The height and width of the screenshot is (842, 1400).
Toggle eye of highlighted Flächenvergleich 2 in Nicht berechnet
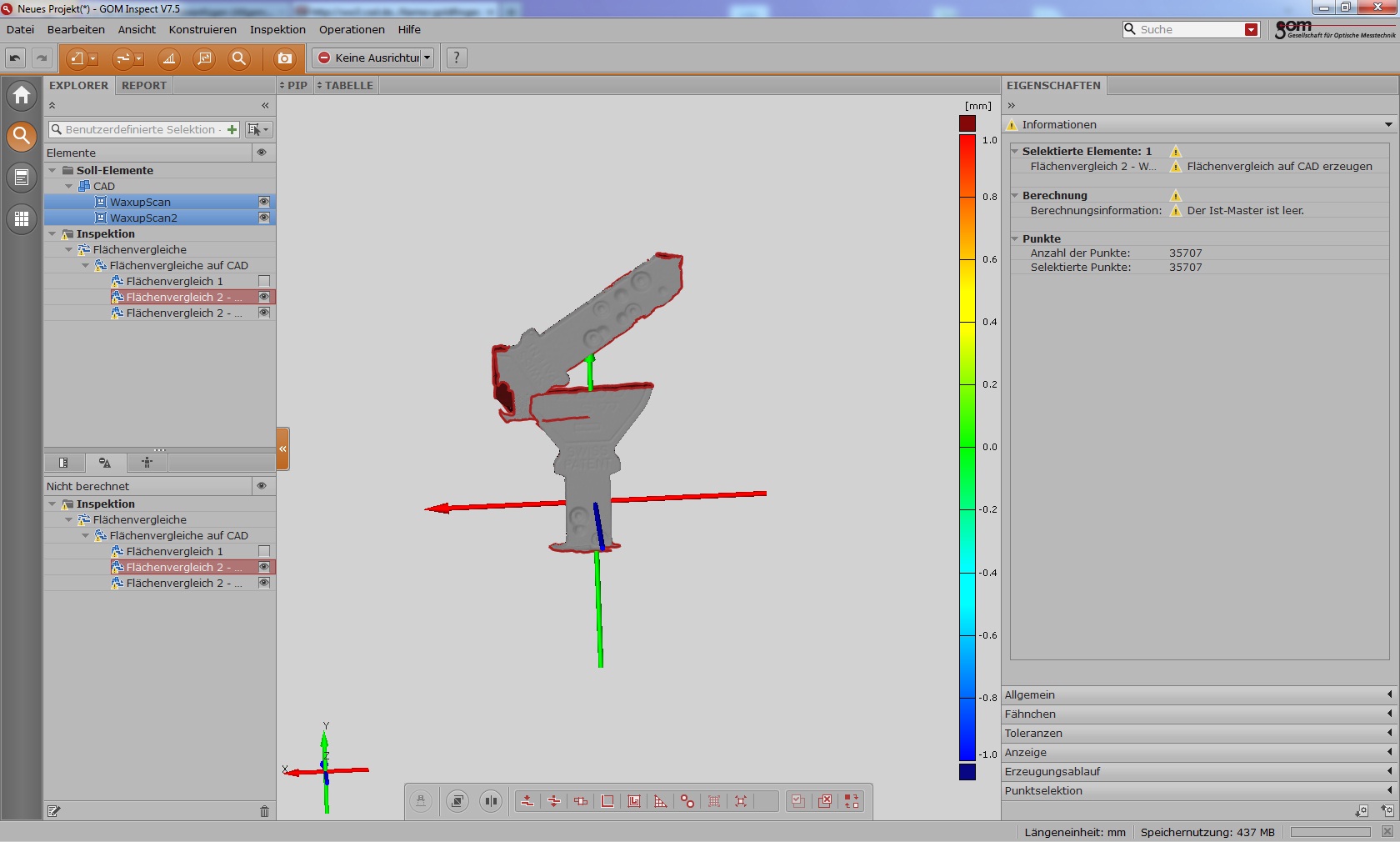click(x=264, y=567)
